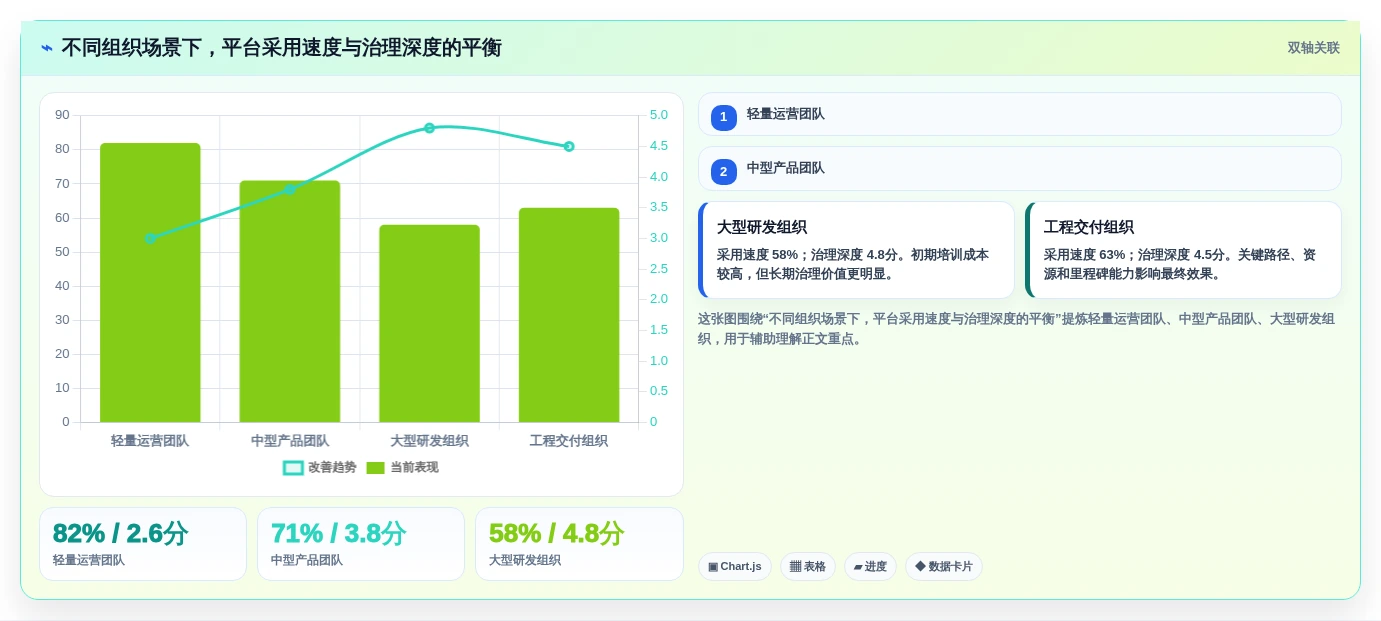This screenshot has width=1381, height=621.
Task: Click the chart title about 平台采用速度与治理深度
Action: (x=281, y=48)
